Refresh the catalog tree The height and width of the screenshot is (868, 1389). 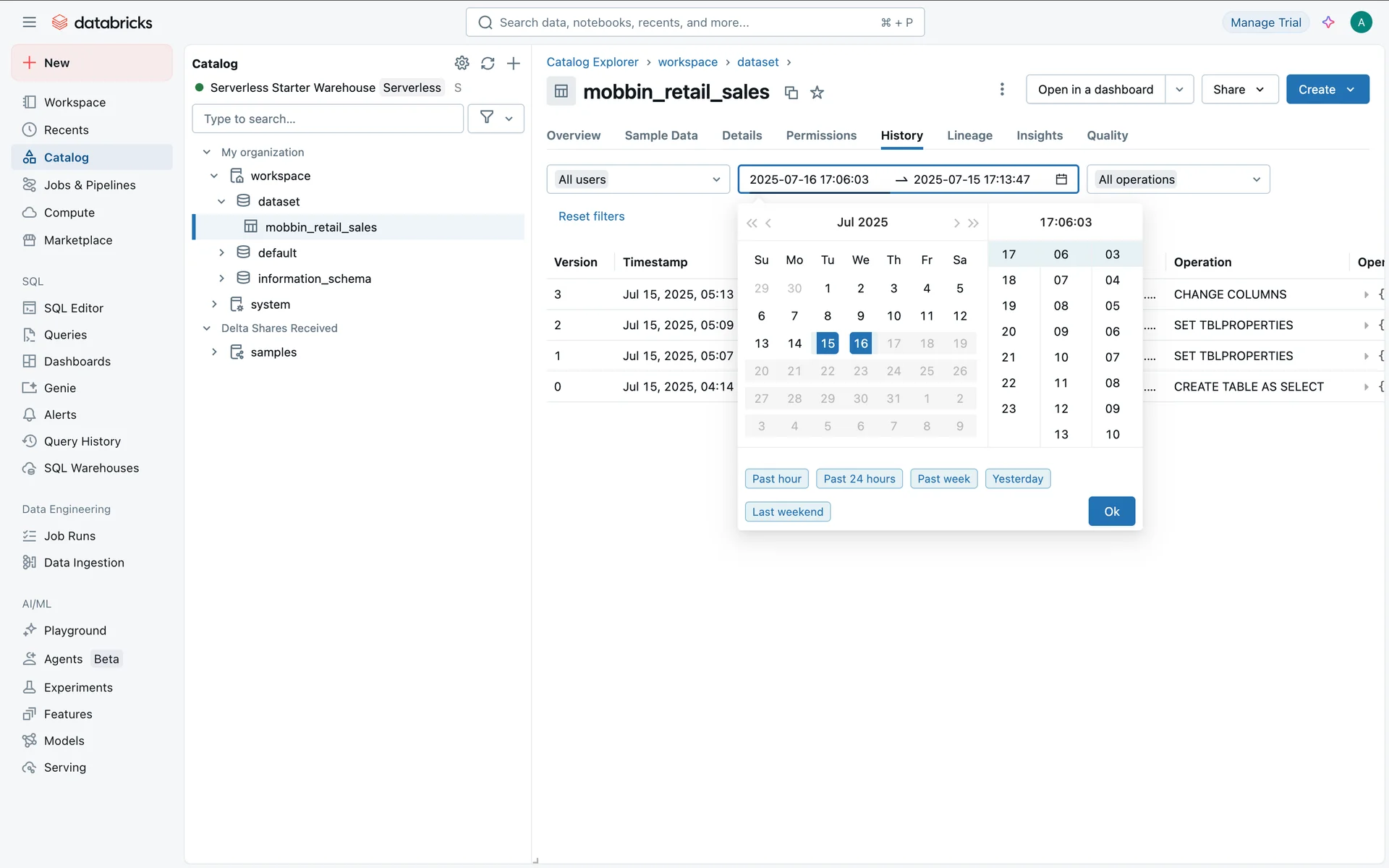[x=488, y=63]
